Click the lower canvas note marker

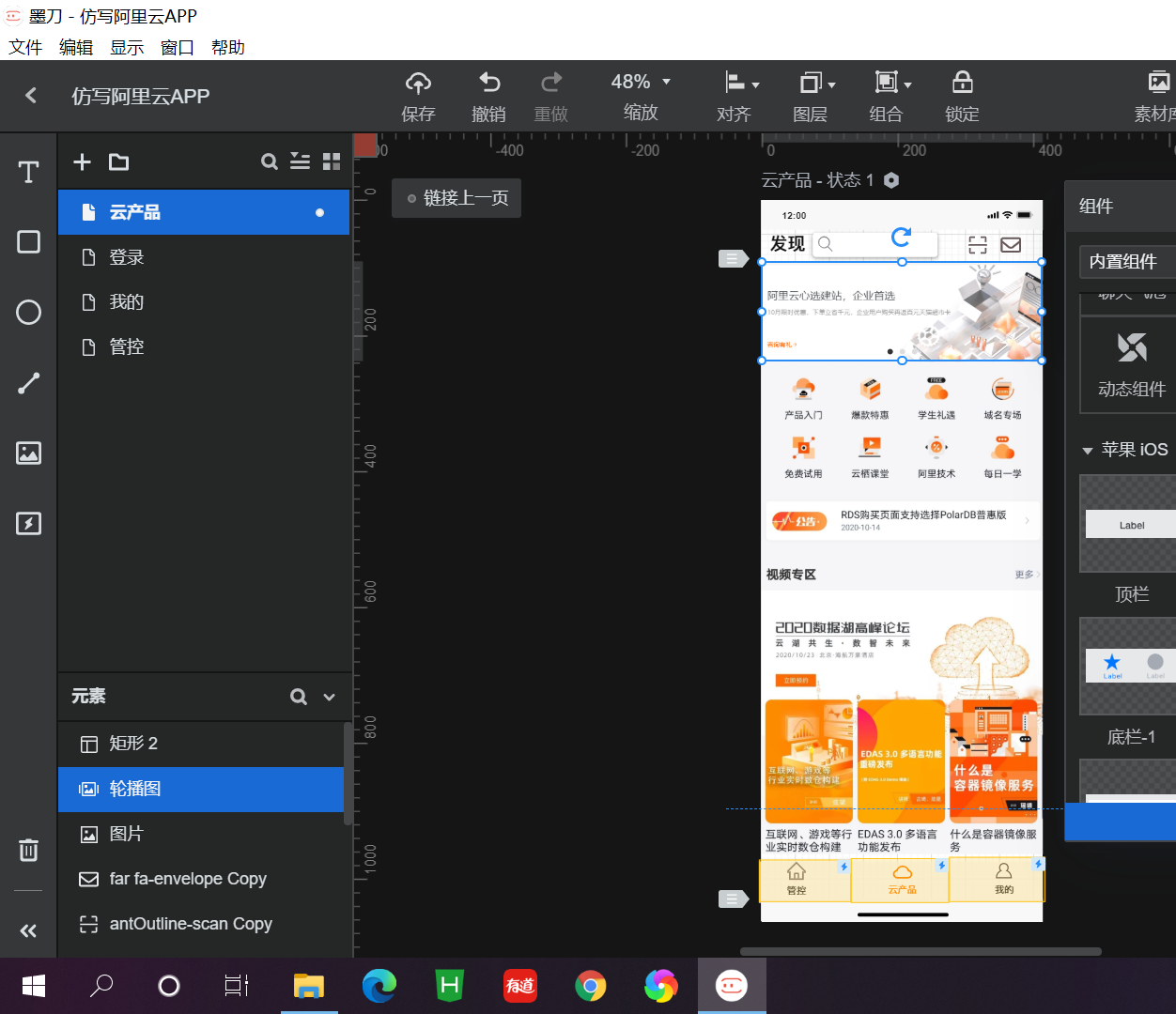(x=733, y=899)
